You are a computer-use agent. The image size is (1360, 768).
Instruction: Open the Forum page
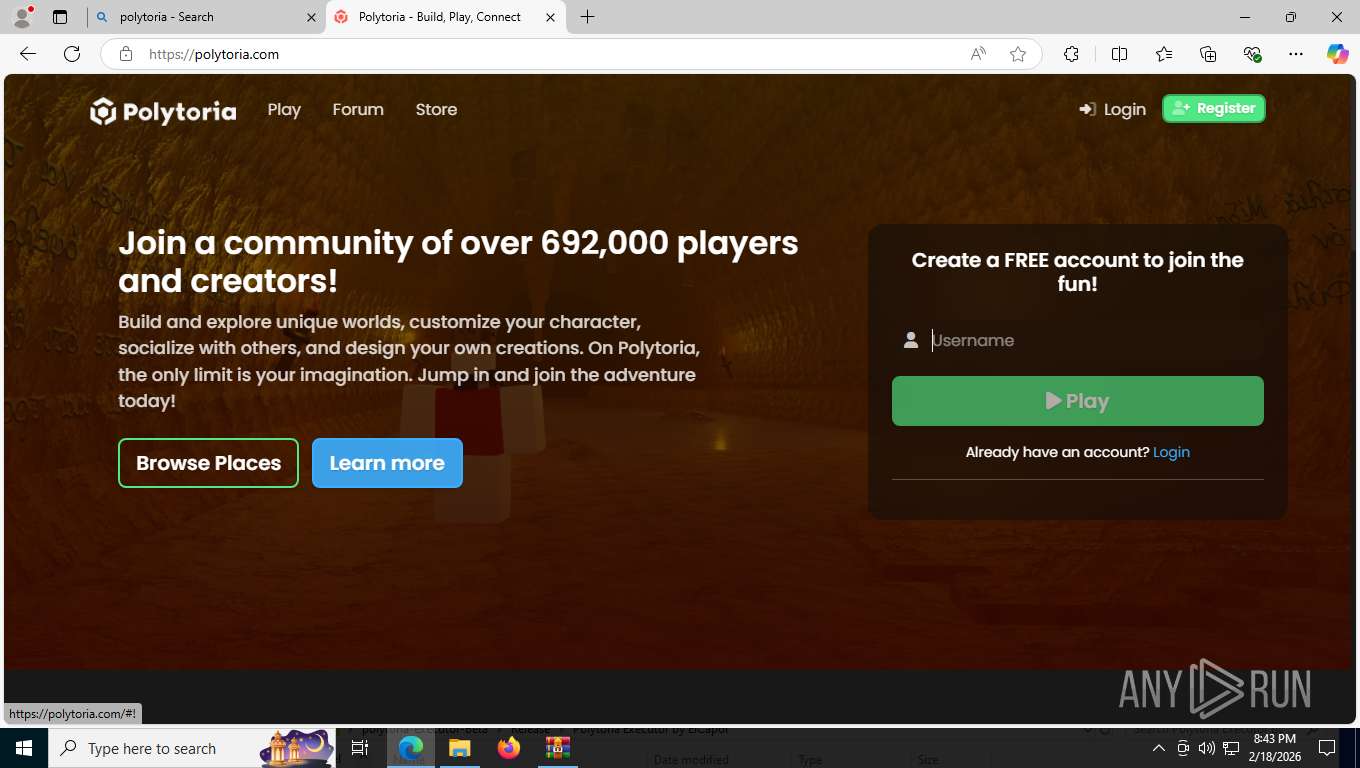[358, 110]
